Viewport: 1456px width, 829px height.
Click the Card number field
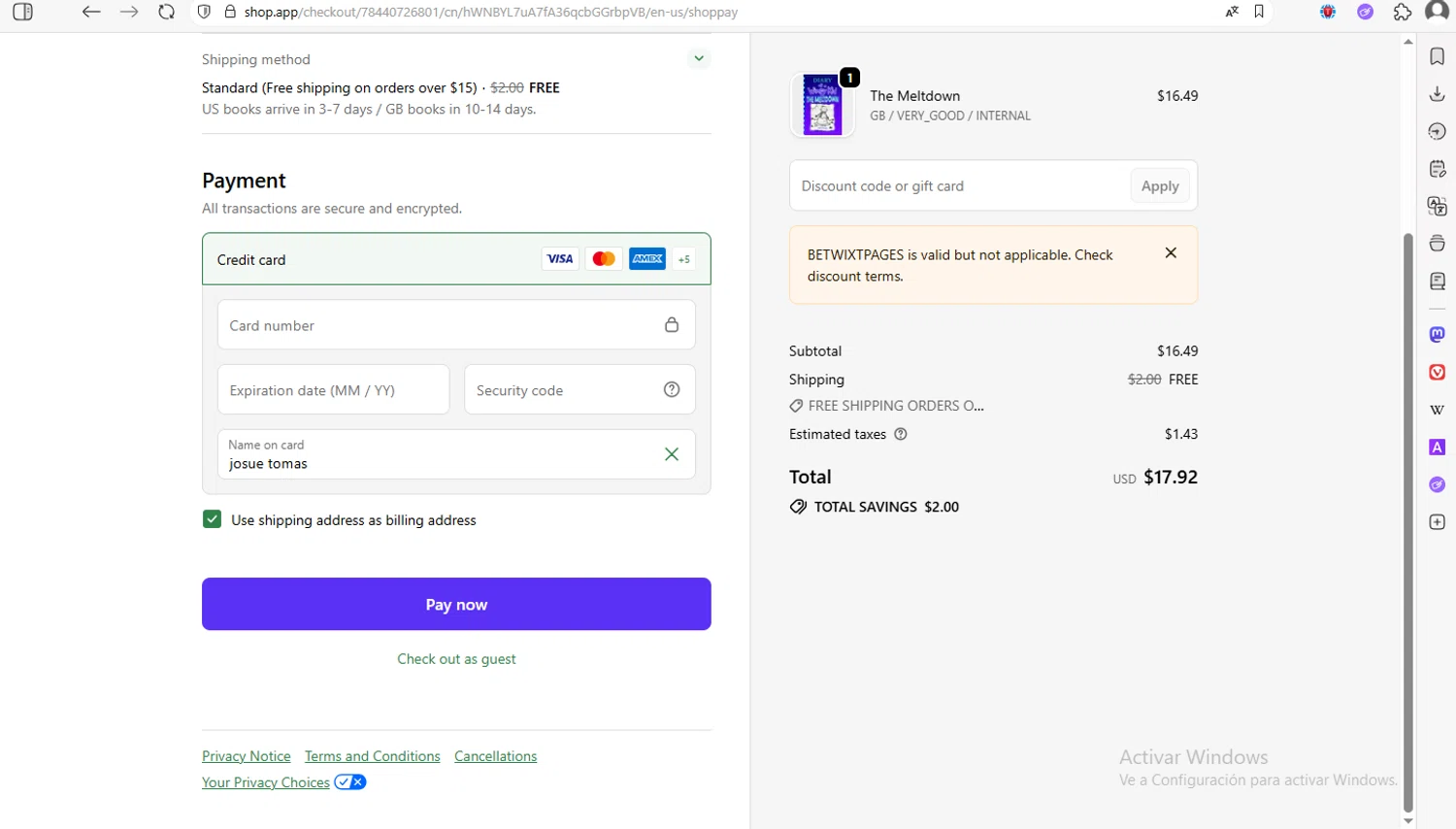coord(456,325)
